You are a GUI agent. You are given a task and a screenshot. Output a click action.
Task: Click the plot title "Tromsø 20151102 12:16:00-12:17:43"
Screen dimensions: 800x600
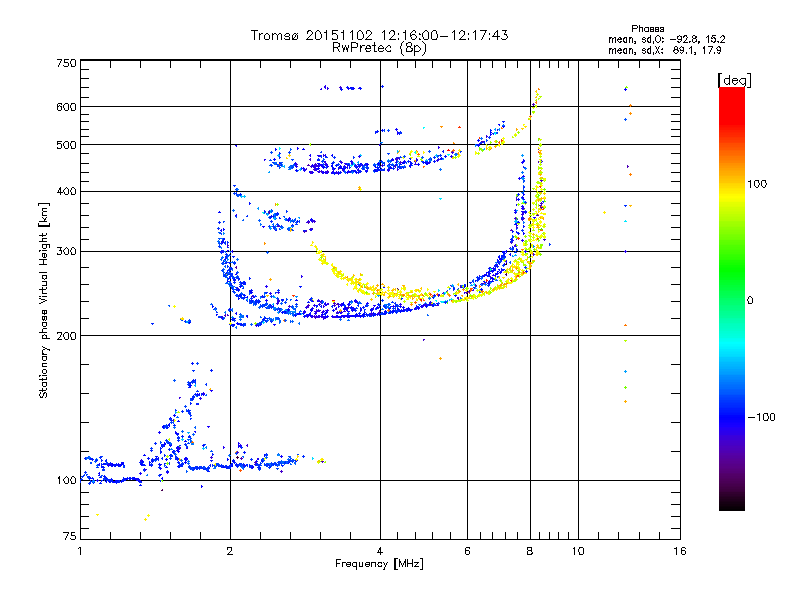(379, 35)
